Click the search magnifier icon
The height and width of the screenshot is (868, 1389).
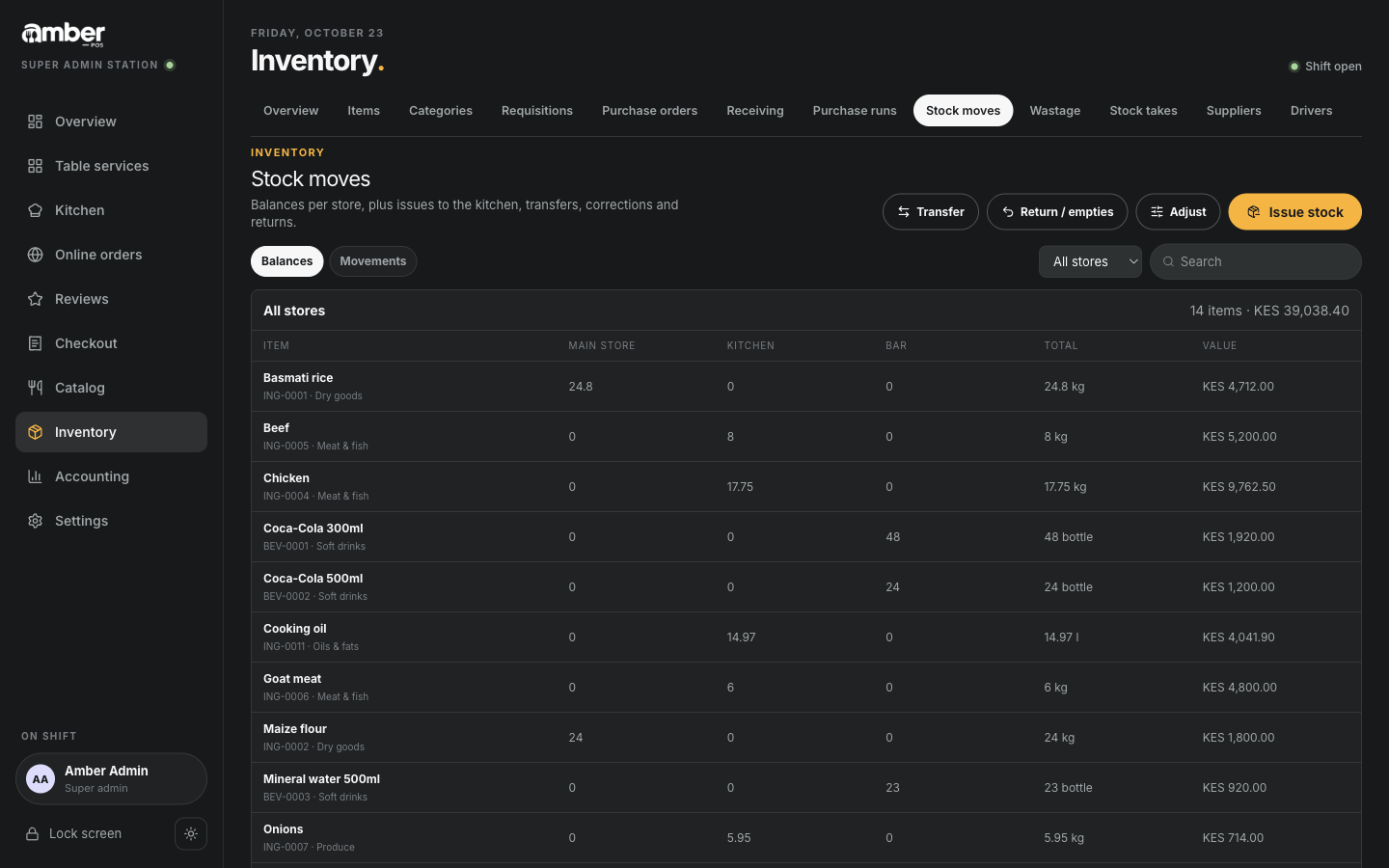click(x=1168, y=261)
